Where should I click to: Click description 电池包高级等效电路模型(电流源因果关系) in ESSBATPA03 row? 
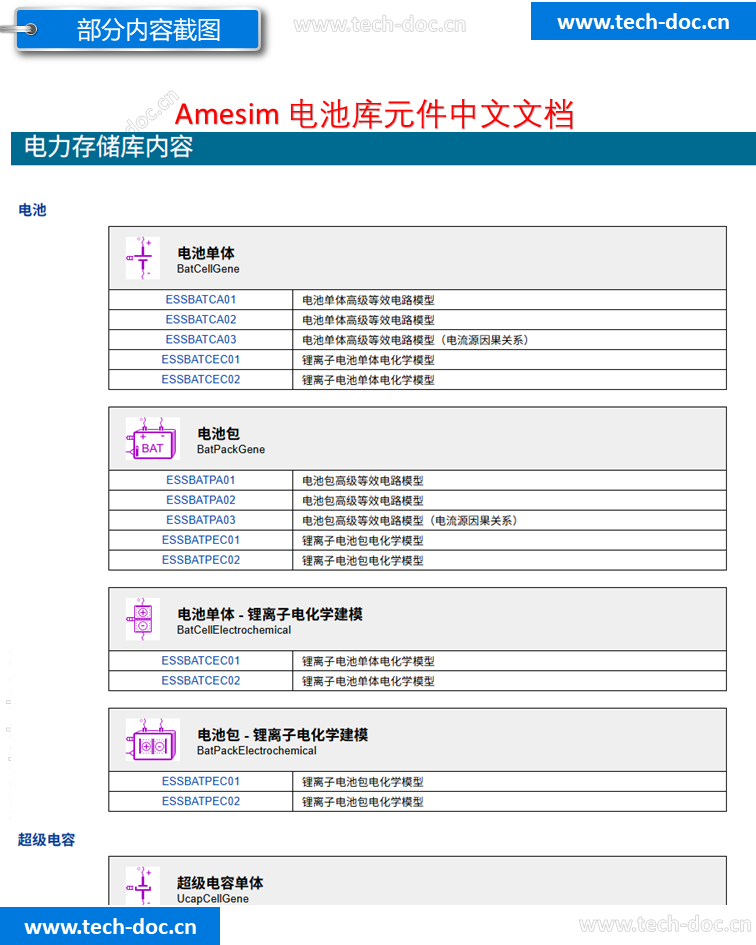[x=410, y=521]
